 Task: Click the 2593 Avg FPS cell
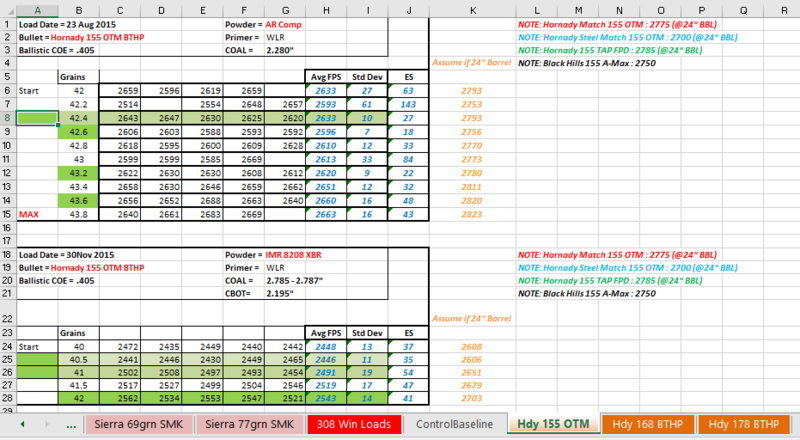pos(326,104)
